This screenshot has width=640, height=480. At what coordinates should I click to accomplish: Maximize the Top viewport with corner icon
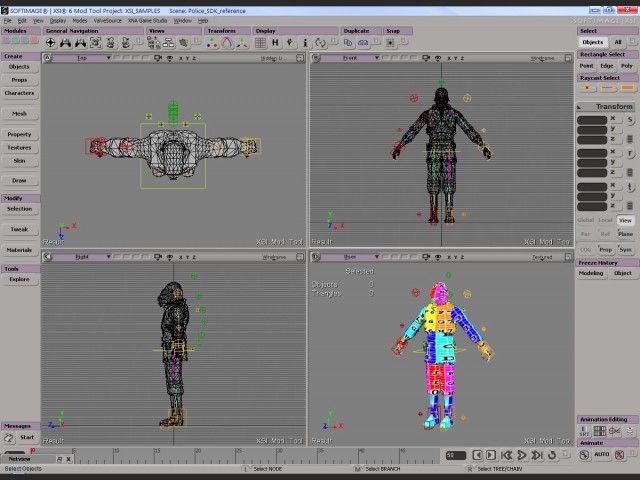pos(300,58)
